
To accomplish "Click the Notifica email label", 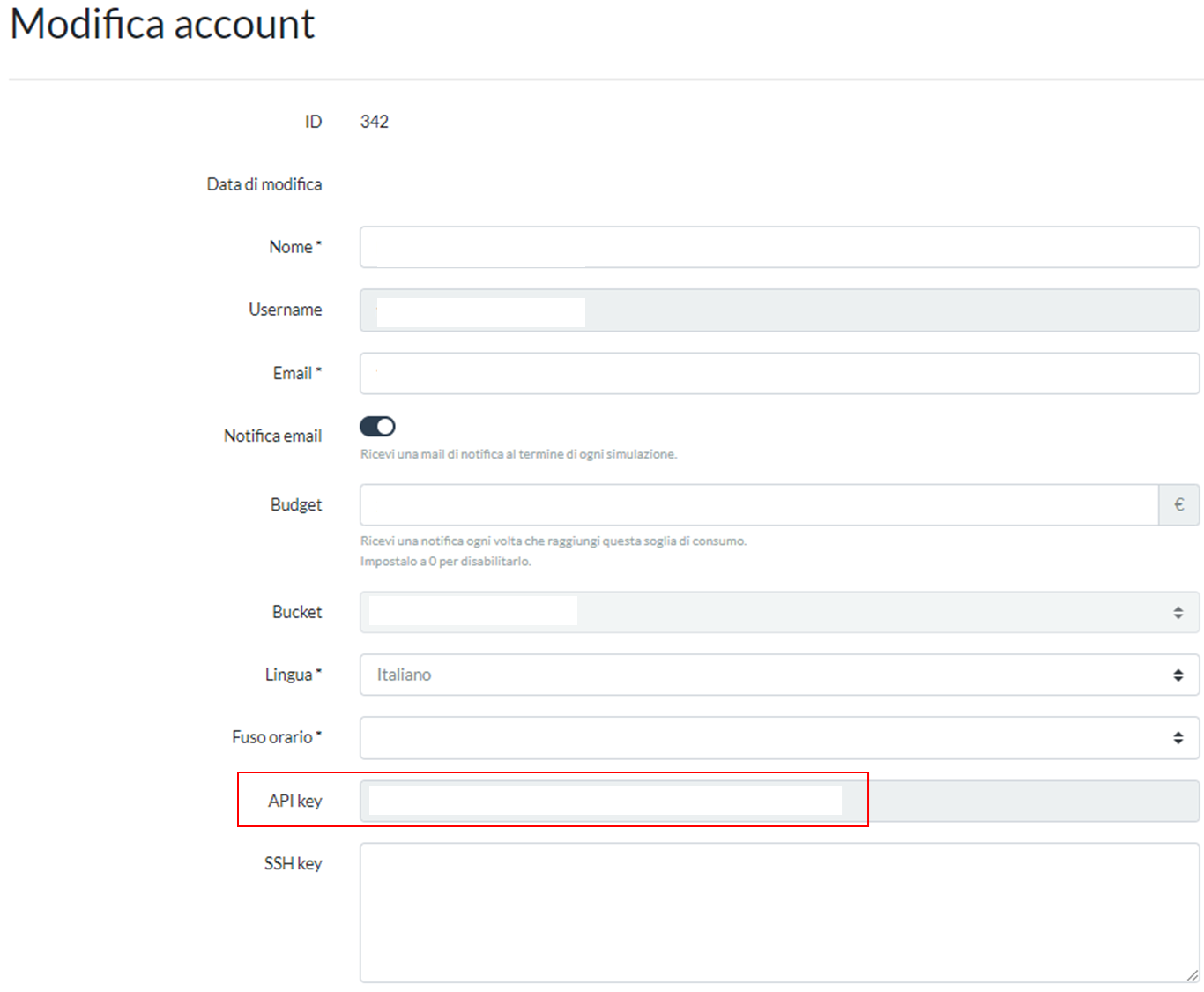I will tap(272, 435).
